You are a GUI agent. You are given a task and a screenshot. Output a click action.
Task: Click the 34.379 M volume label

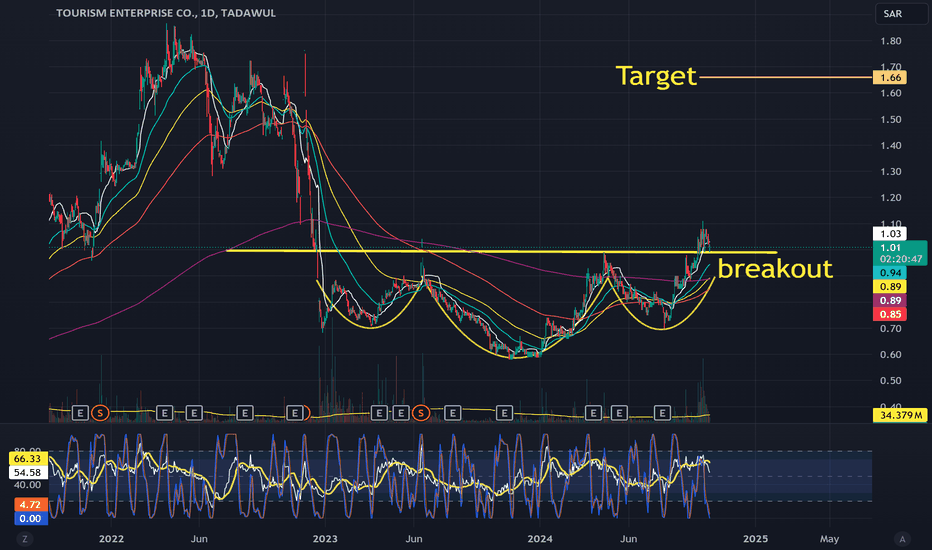(900, 415)
